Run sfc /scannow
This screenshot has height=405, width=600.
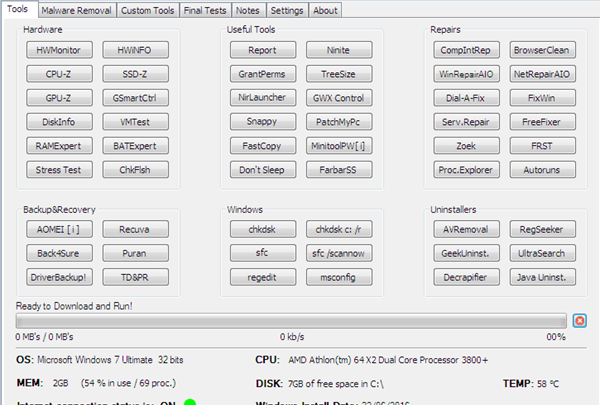pos(339,253)
